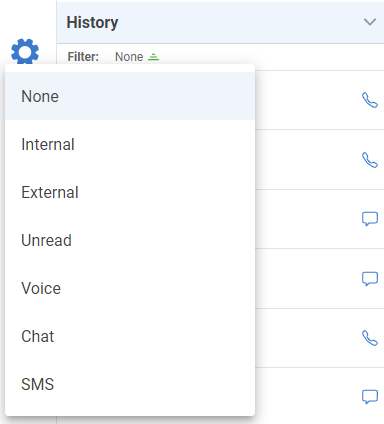Click the topmost phone call icon
This screenshot has height=424, width=384.
(370, 100)
